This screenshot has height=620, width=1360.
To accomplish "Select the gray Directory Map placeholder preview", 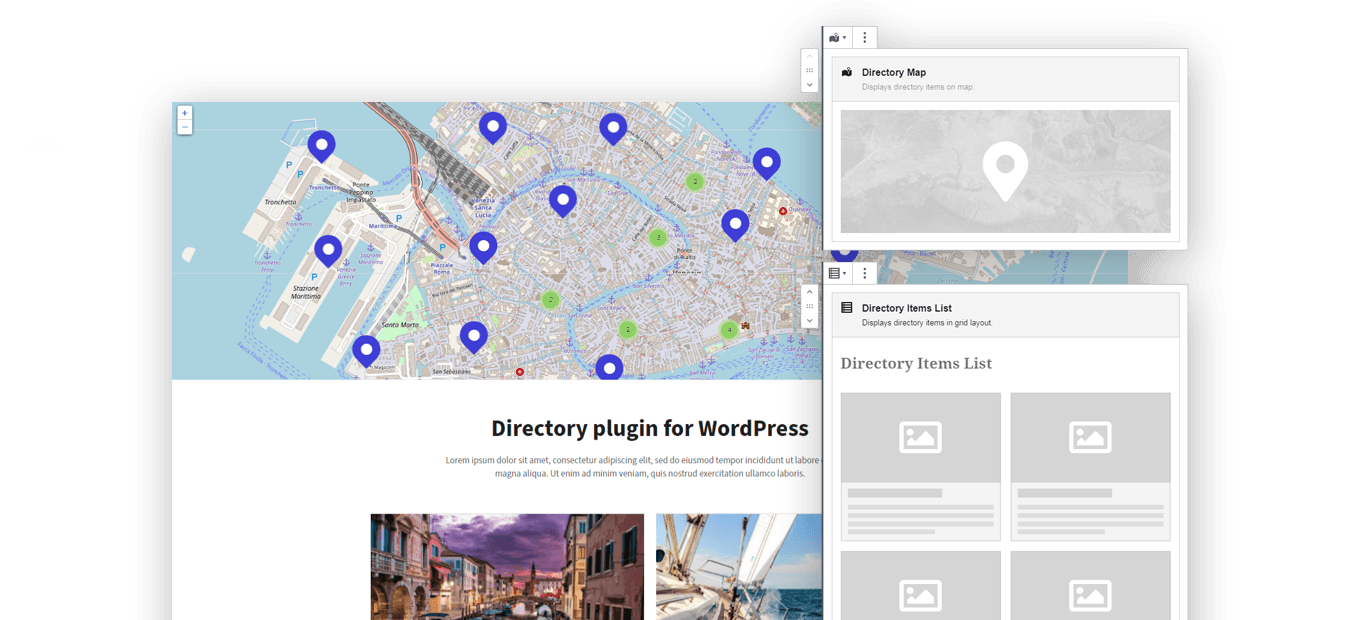I will tap(1005, 171).
